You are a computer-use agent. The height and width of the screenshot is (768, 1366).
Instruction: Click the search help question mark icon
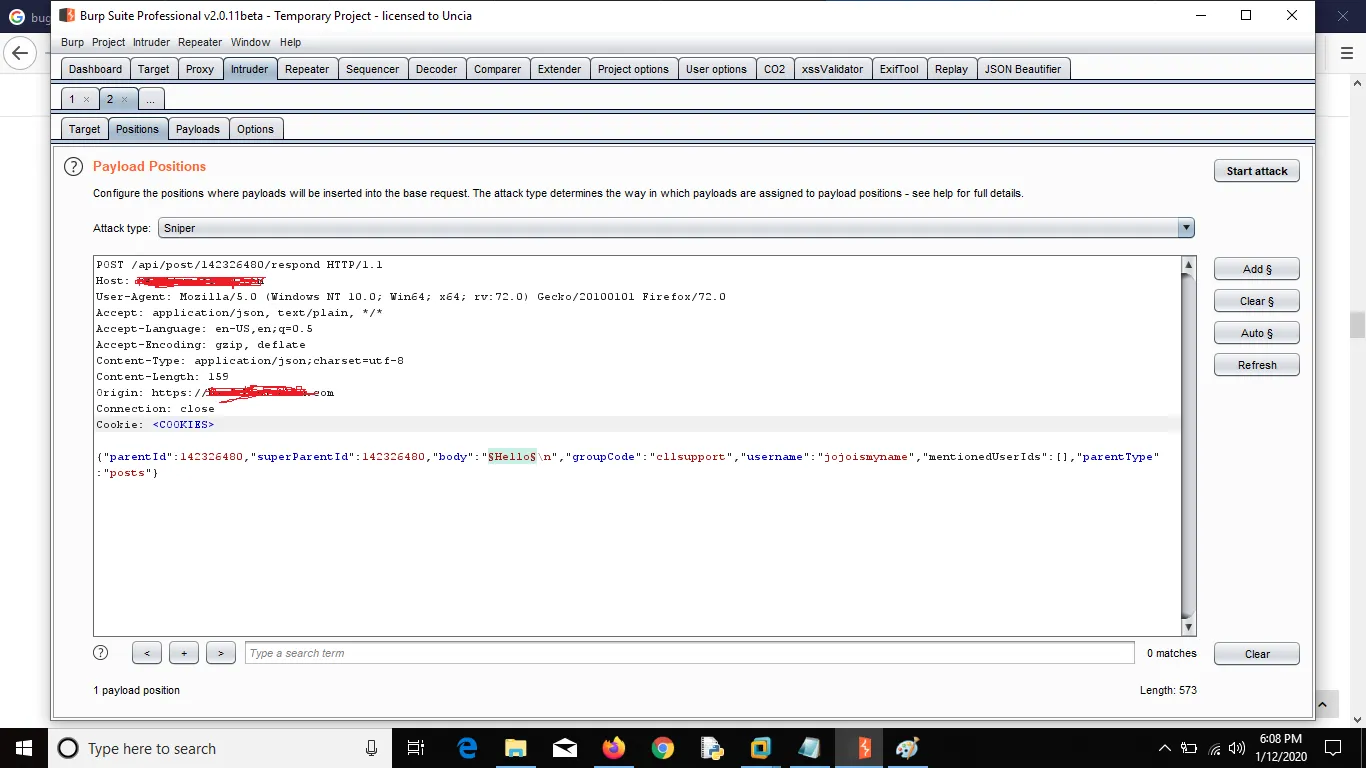(100, 653)
